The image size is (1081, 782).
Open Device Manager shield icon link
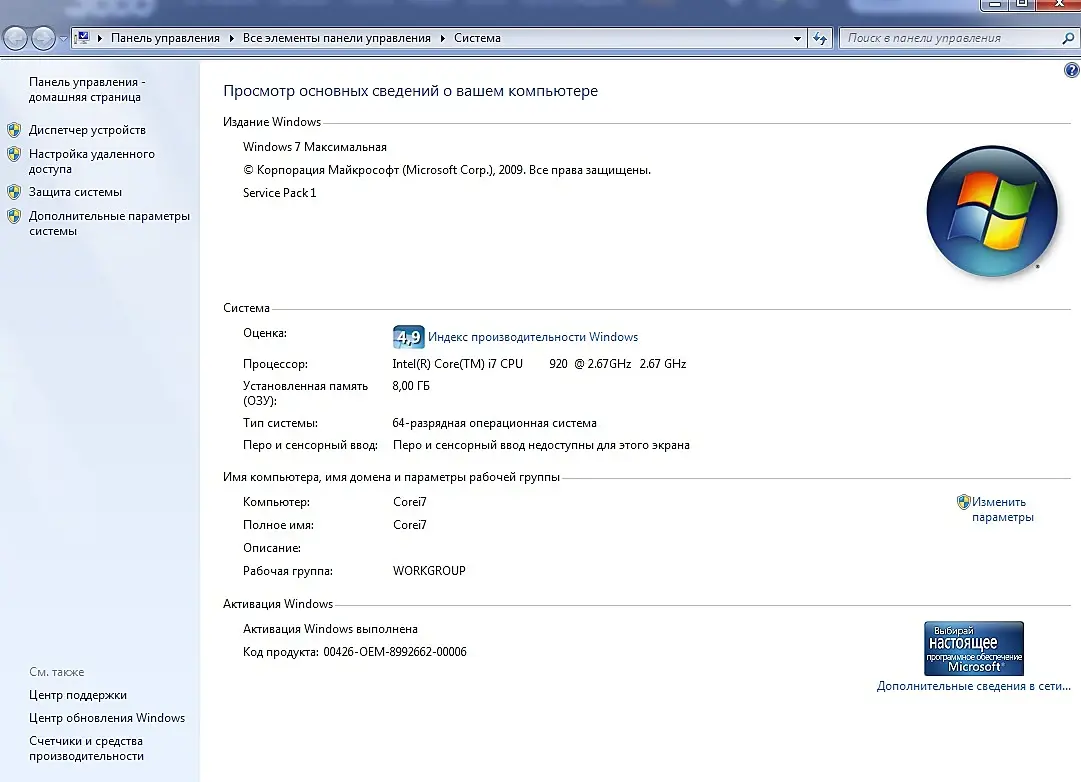coord(14,130)
